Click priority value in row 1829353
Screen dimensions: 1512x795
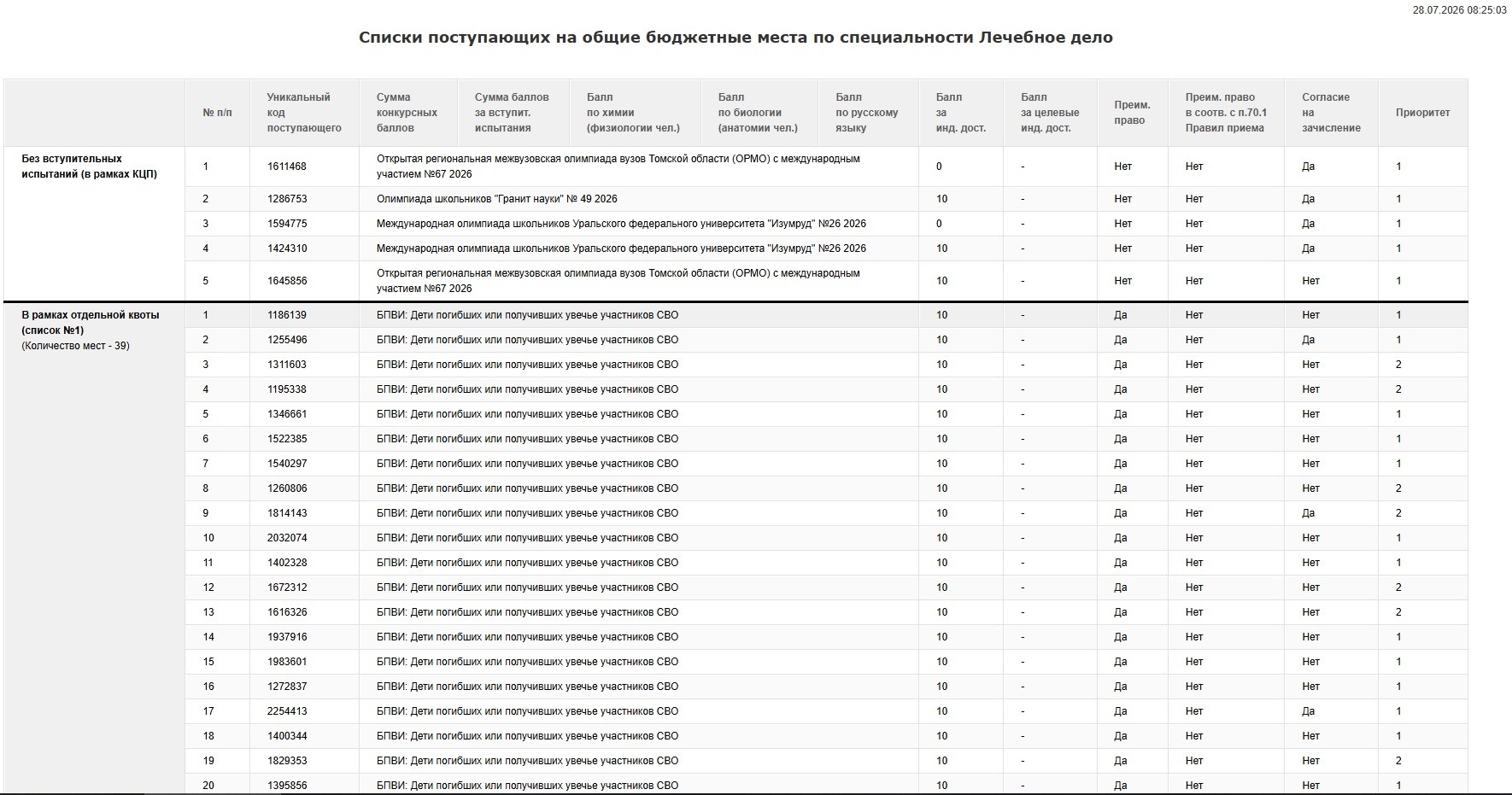pos(1398,761)
